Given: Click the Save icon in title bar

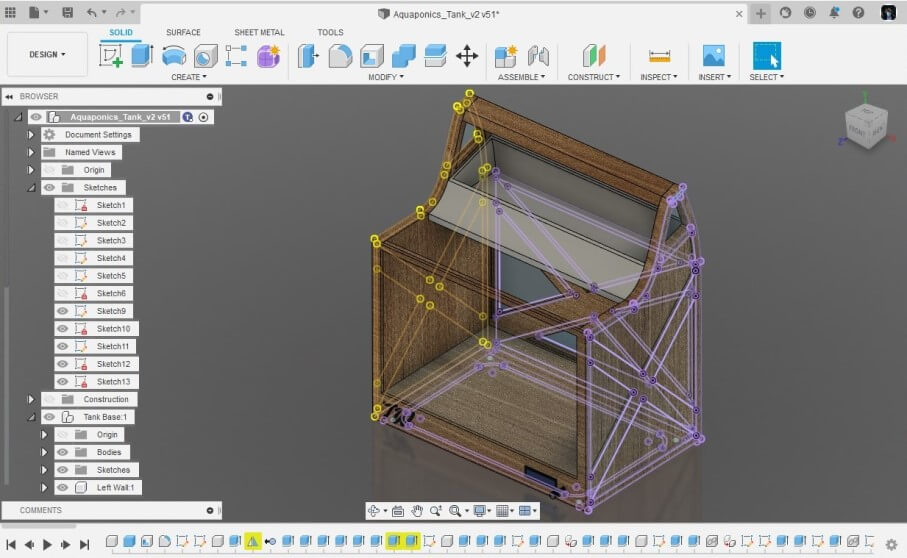Looking at the screenshot, I should [x=67, y=13].
